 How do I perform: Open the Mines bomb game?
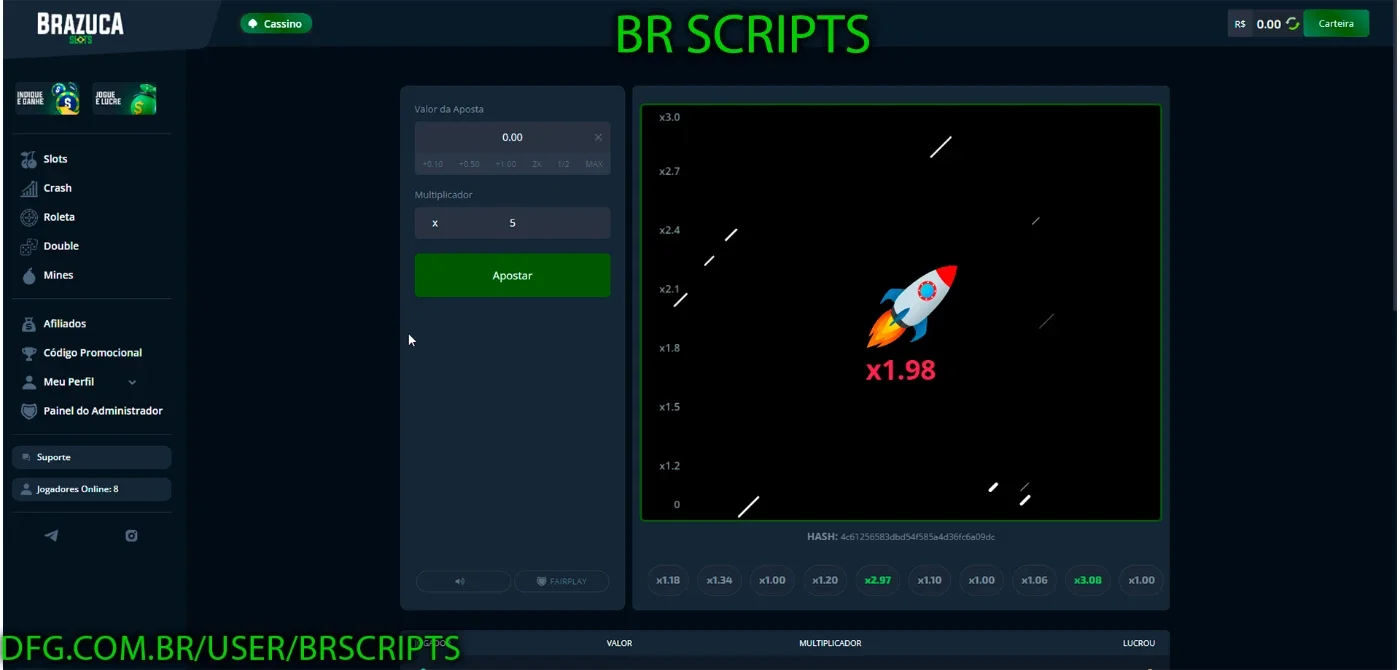pos(47,275)
